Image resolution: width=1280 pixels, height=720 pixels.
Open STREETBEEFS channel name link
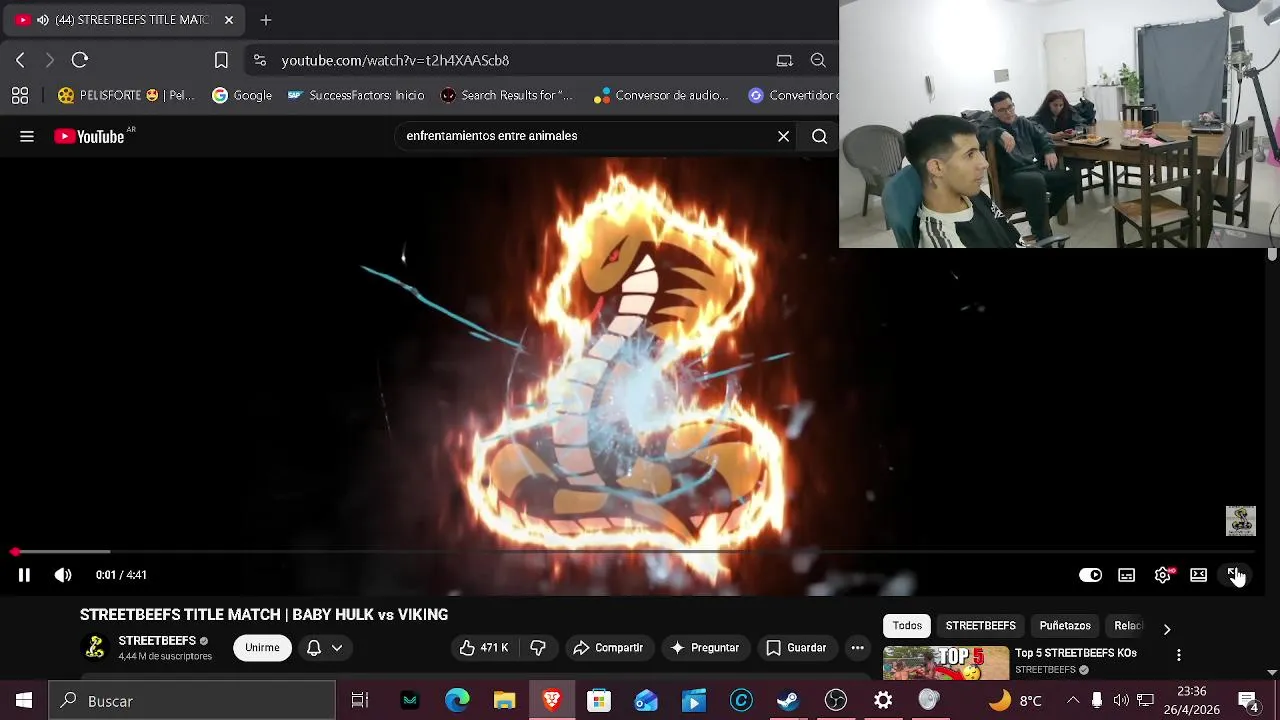coord(157,641)
